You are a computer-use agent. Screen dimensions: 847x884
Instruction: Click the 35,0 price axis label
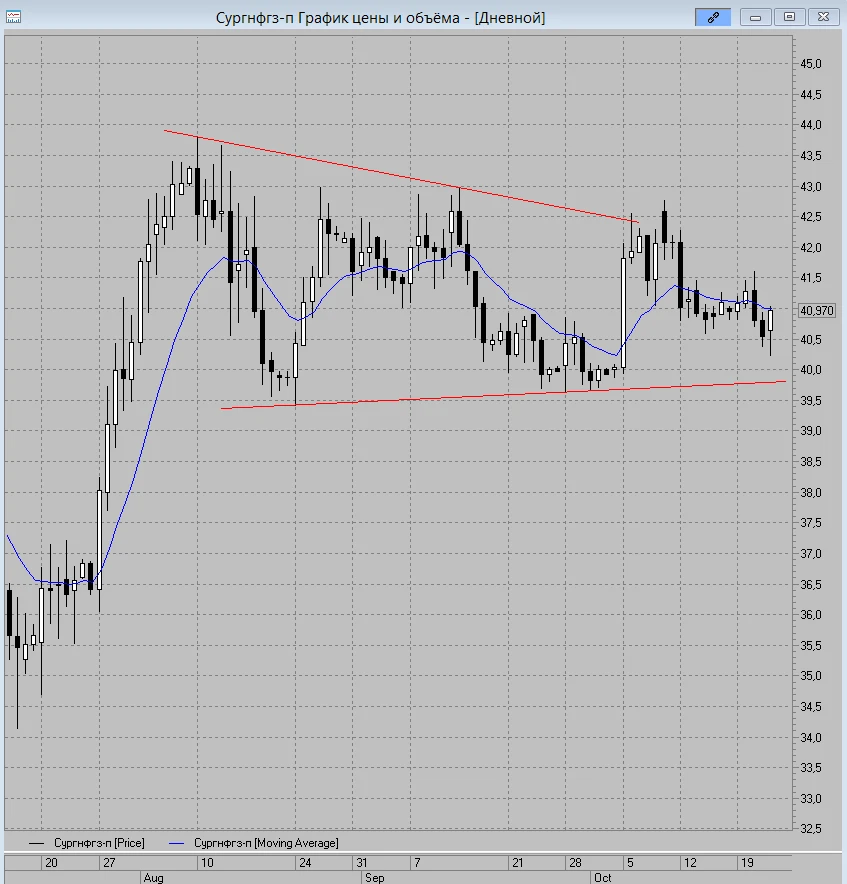pos(811,675)
